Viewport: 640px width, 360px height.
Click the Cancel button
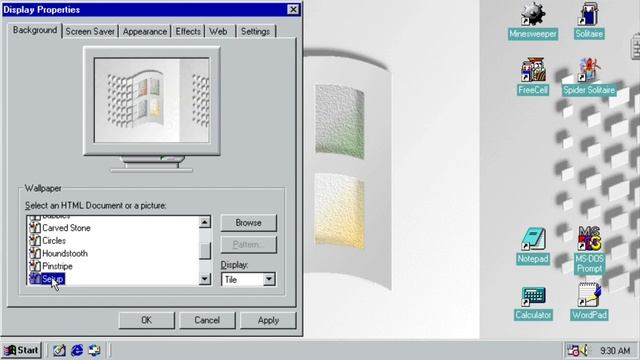coord(207,320)
